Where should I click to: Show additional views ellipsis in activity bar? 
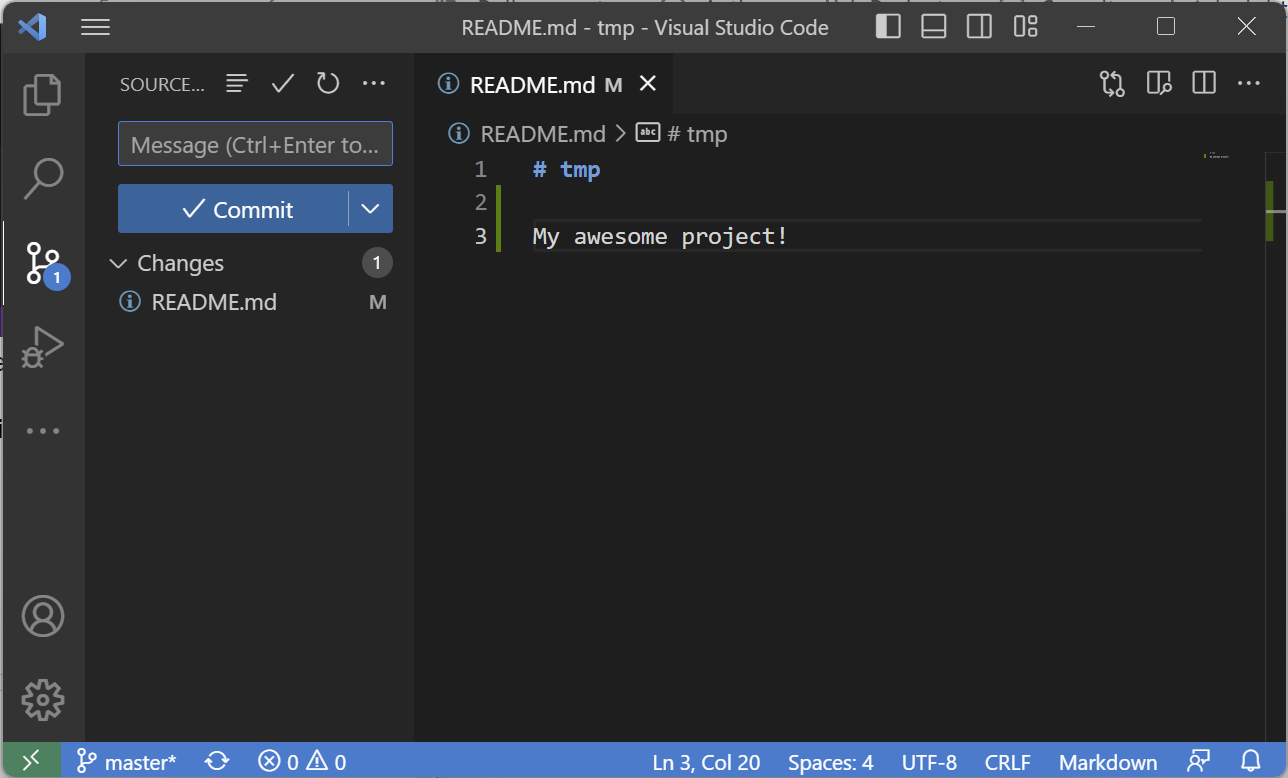[x=42, y=431]
